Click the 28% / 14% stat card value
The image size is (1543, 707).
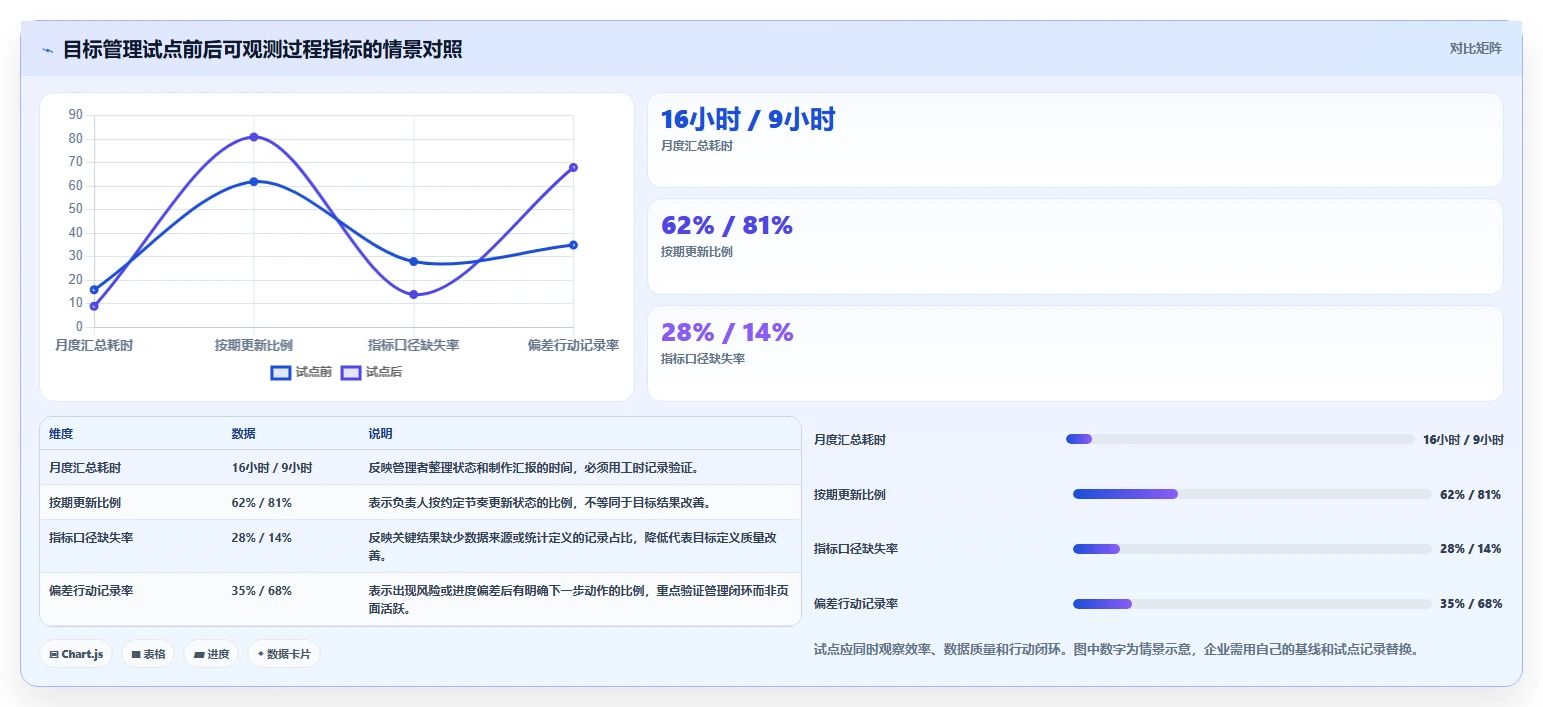point(727,333)
